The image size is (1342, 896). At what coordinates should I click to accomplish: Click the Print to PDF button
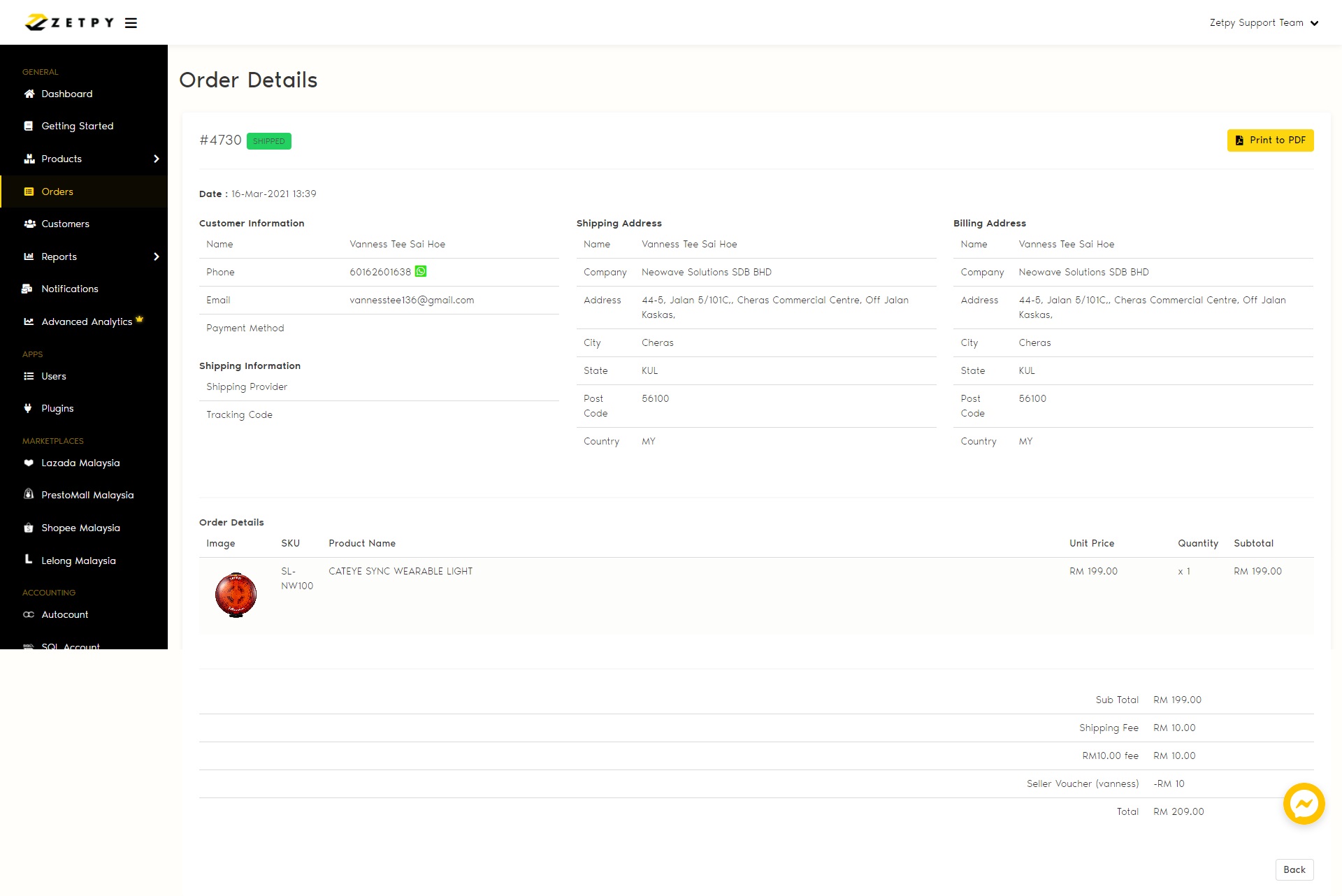point(1270,140)
